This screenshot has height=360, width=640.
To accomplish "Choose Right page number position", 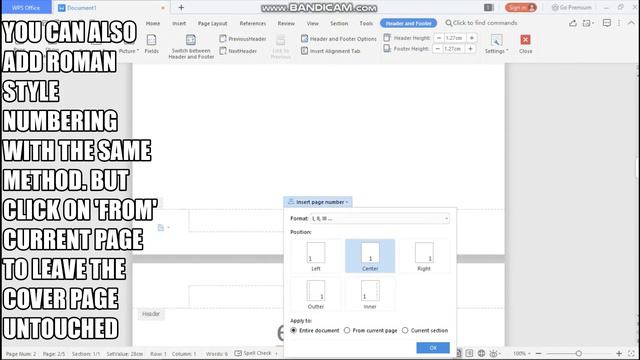I will pos(424,256).
